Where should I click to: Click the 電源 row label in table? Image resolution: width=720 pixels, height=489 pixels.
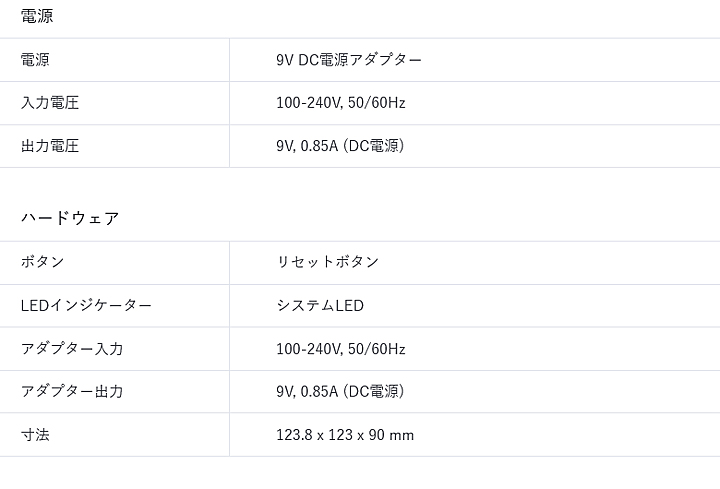point(36,60)
